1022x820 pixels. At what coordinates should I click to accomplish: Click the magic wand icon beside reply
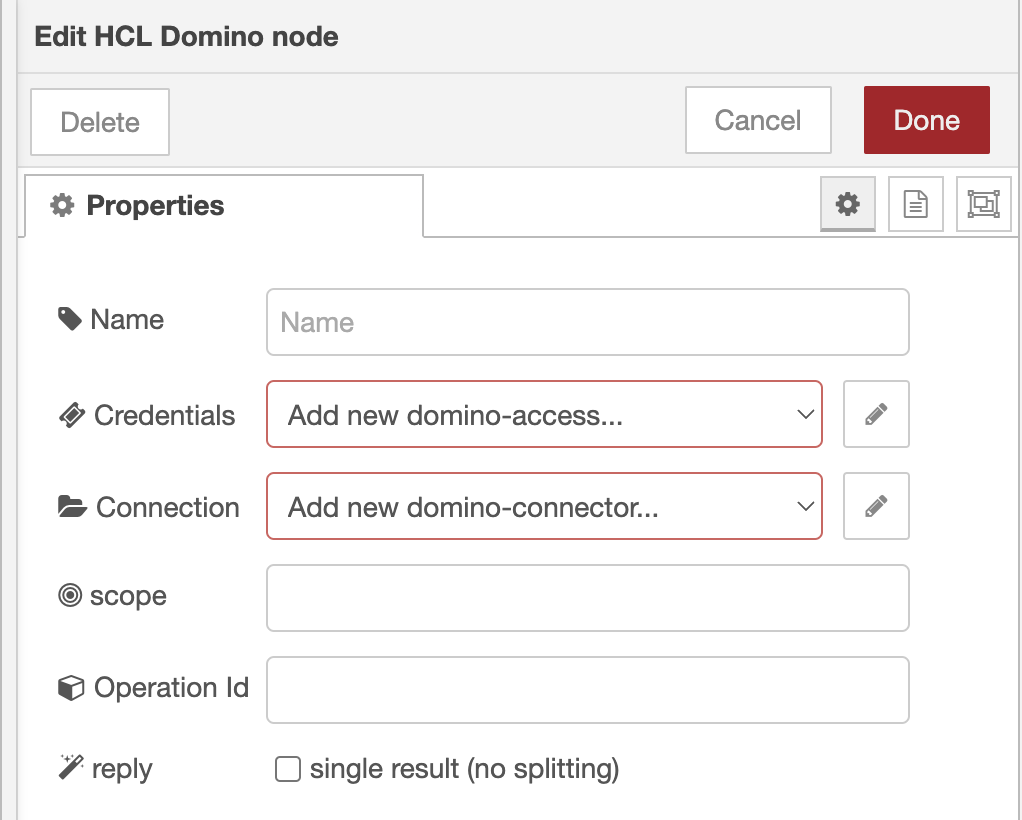coord(70,767)
